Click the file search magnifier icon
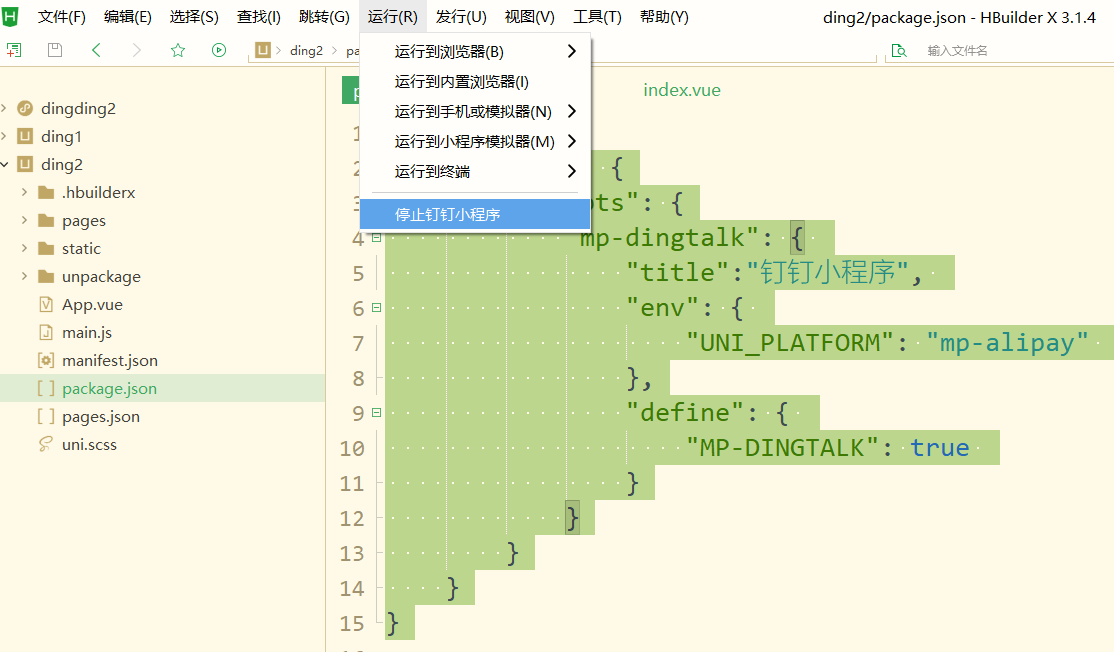1114x652 pixels. coord(898,50)
